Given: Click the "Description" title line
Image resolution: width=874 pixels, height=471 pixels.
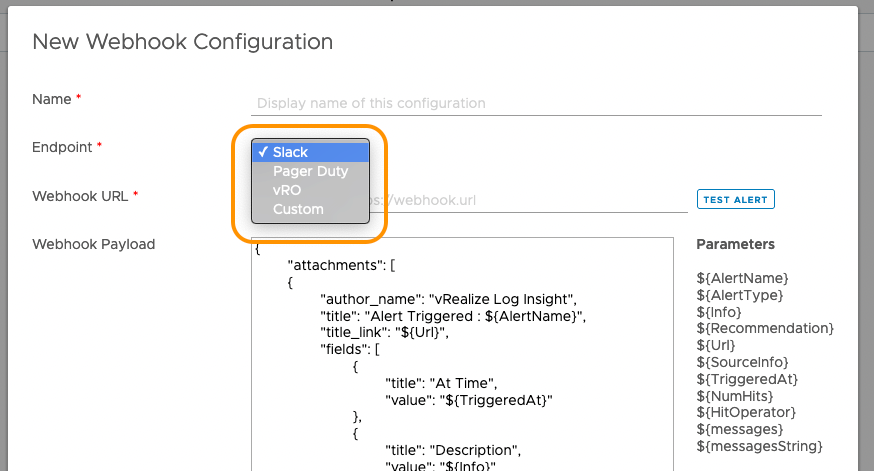Looking at the screenshot, I should tap(453, 450).
